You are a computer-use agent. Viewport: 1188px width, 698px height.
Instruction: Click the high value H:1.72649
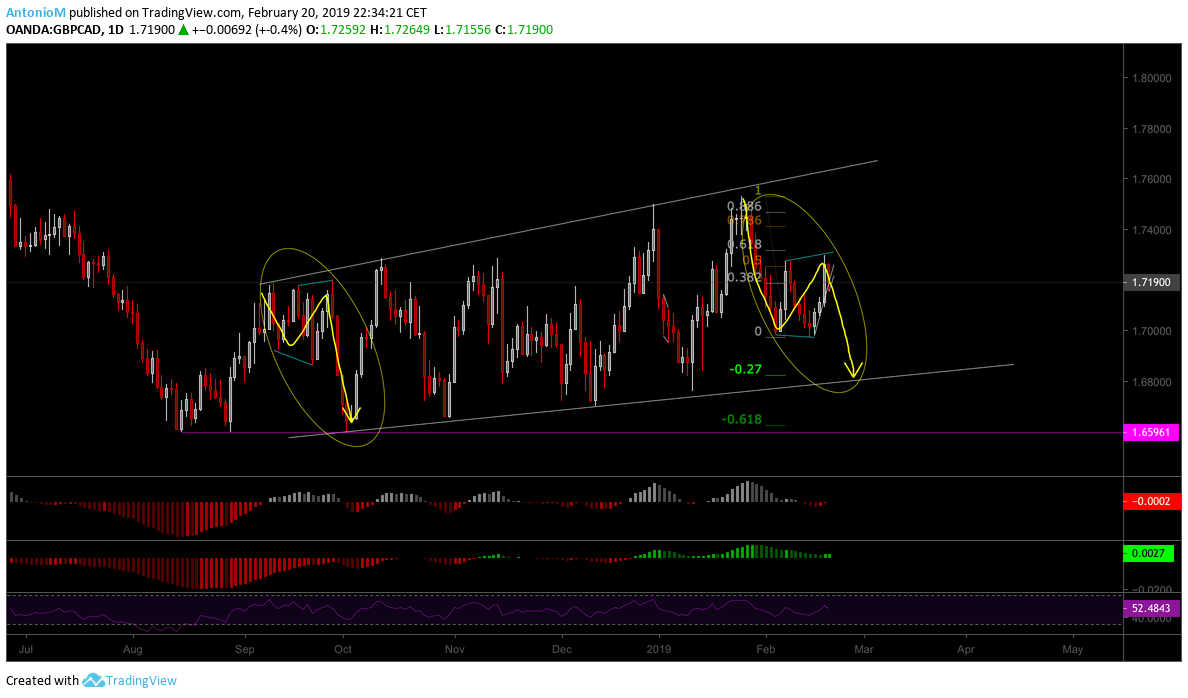tap(399, 30)
